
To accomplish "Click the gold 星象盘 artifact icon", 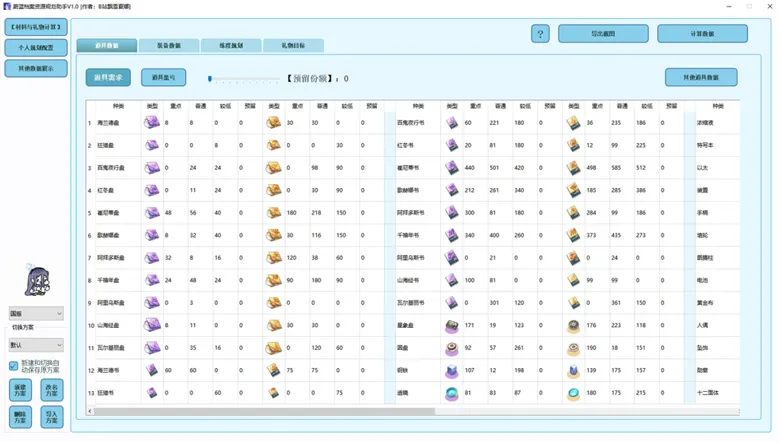I will coord(574,326).
